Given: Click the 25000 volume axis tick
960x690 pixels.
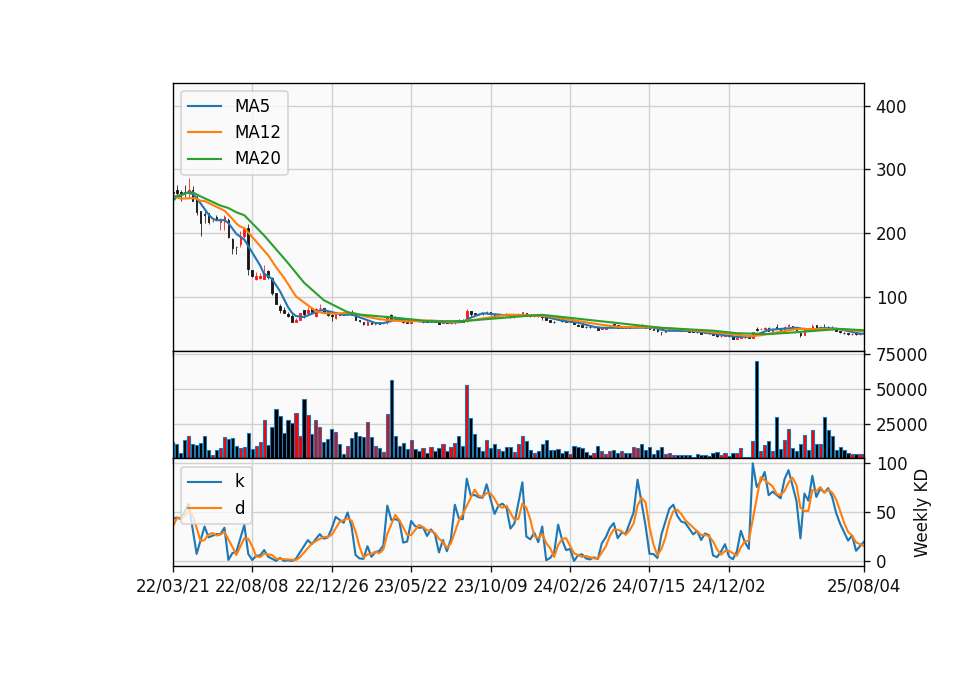Looking at the screenshot, I should pos(901,425).
